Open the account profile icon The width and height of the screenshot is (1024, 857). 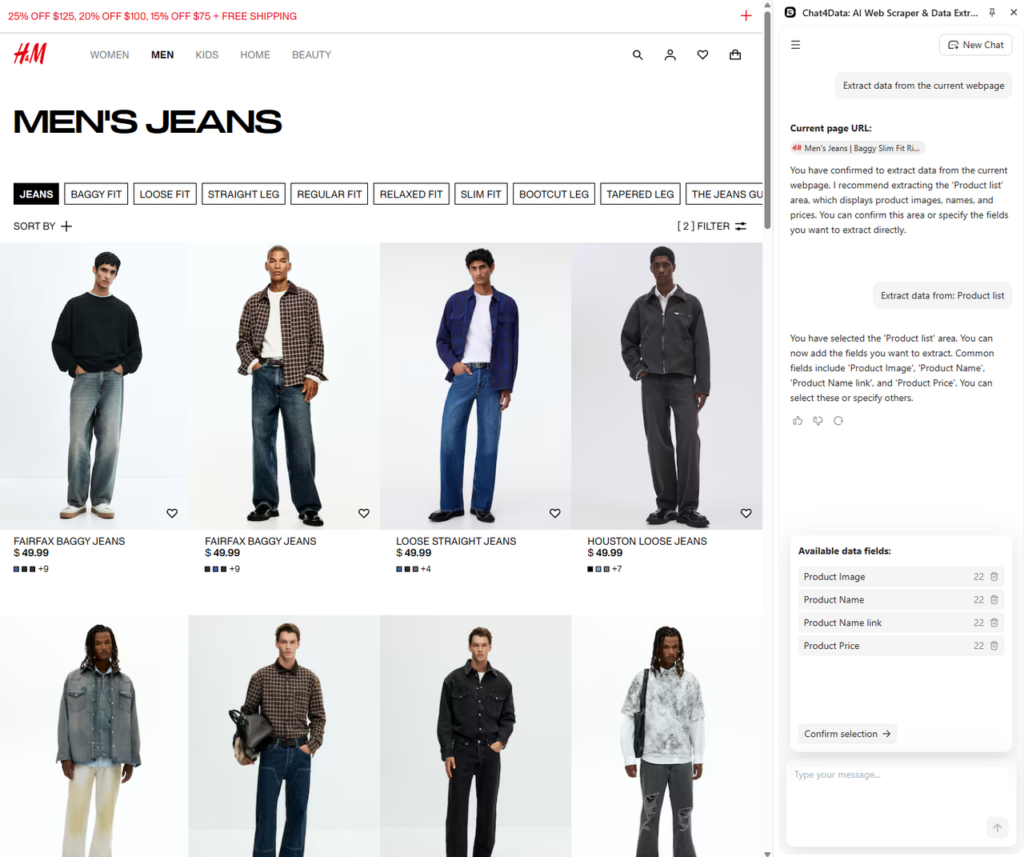[x=670, y=55]
